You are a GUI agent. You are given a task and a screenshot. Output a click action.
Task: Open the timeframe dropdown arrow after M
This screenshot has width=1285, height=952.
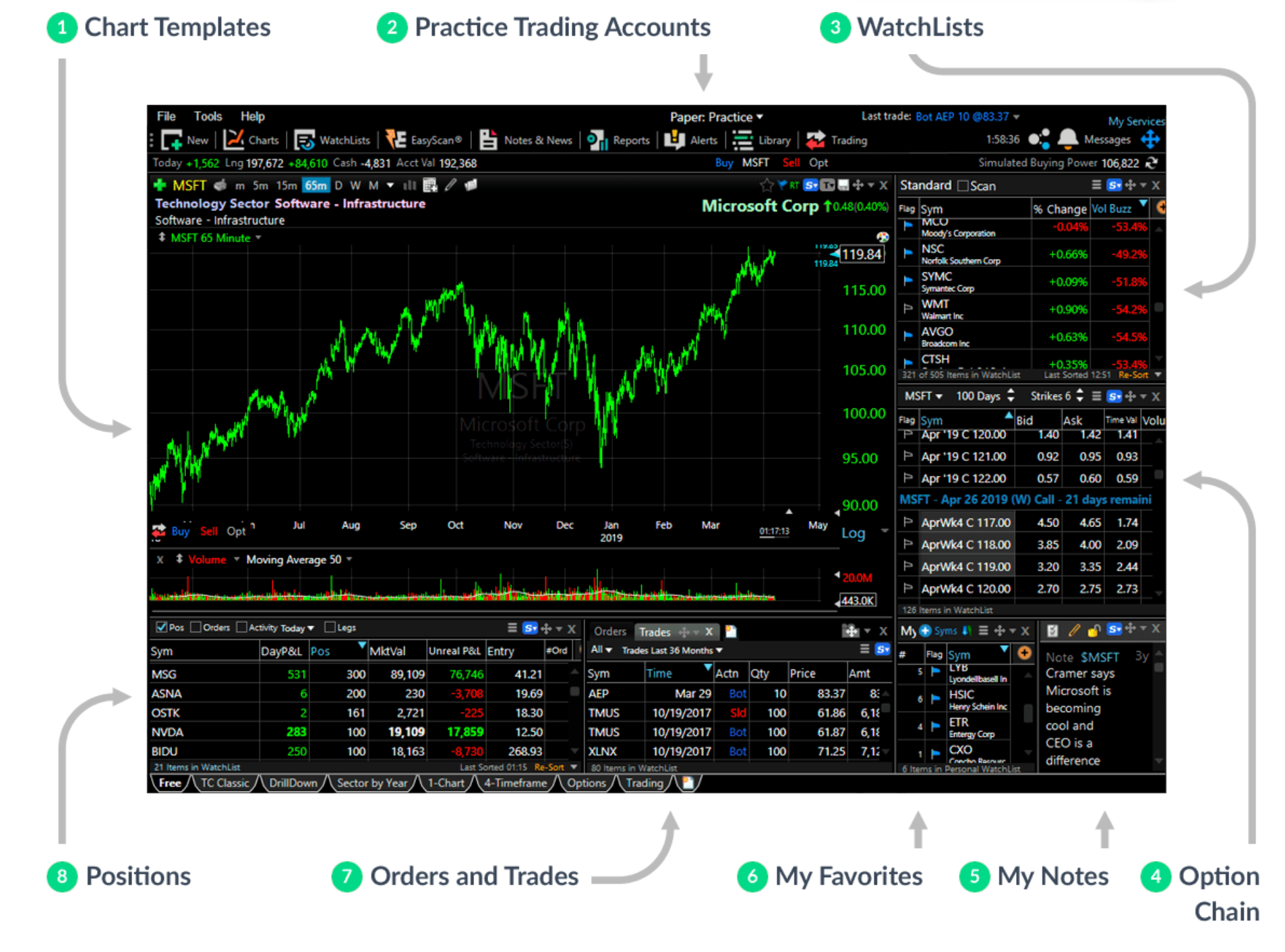(389, 185)
